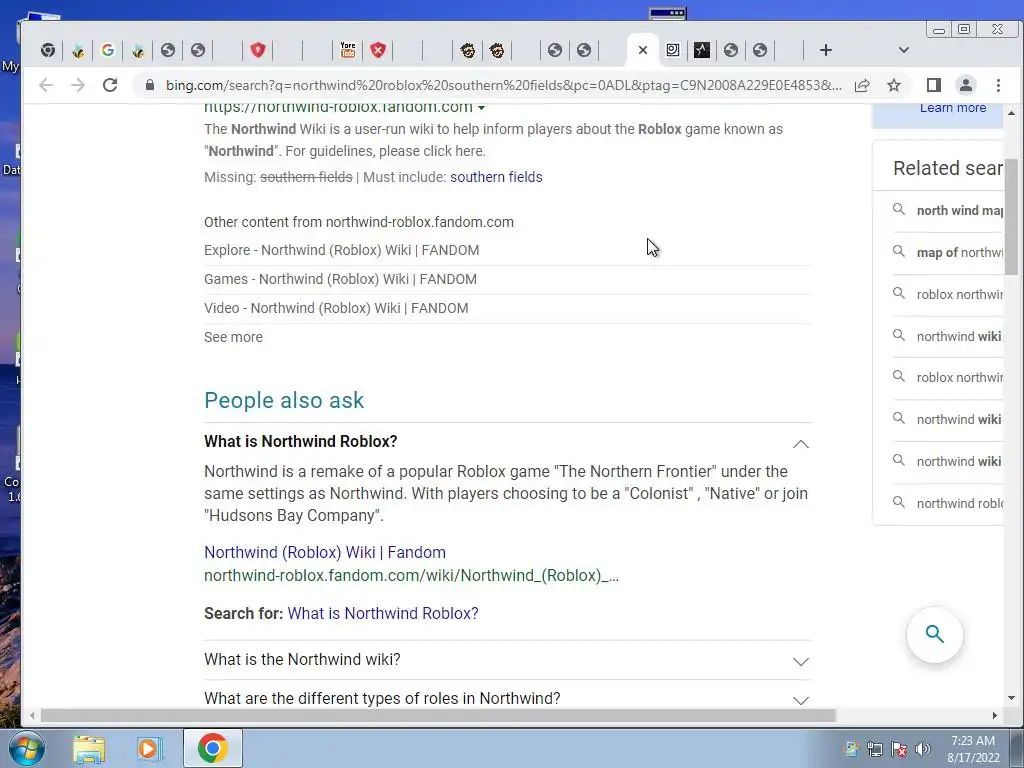Screen dimensions: 1024x768
Task: Open the Chrome three-dot menu
Action: (x=998, y=85)
